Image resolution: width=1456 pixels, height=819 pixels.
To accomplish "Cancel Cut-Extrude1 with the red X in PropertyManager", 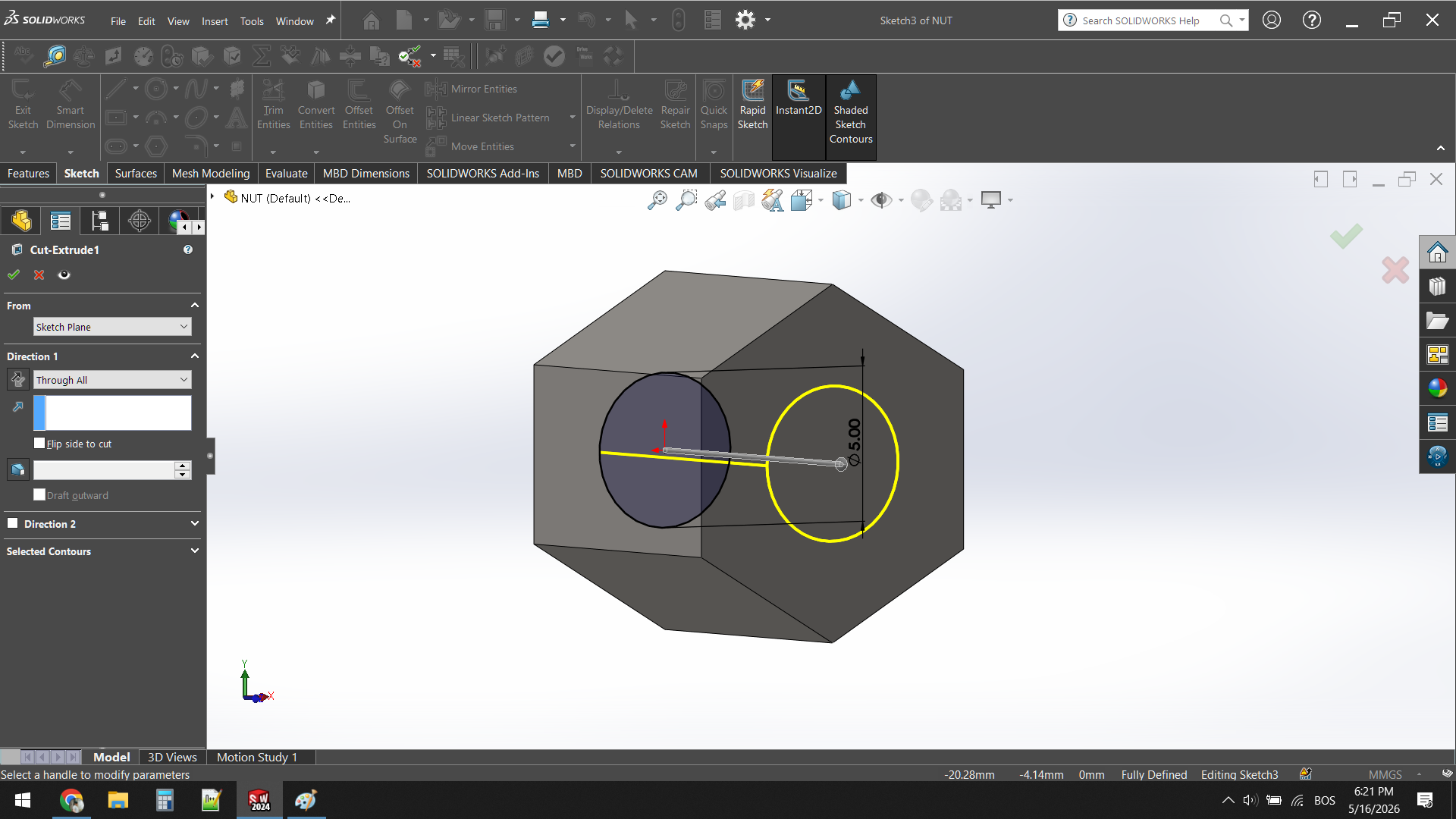I will point(39,275).
